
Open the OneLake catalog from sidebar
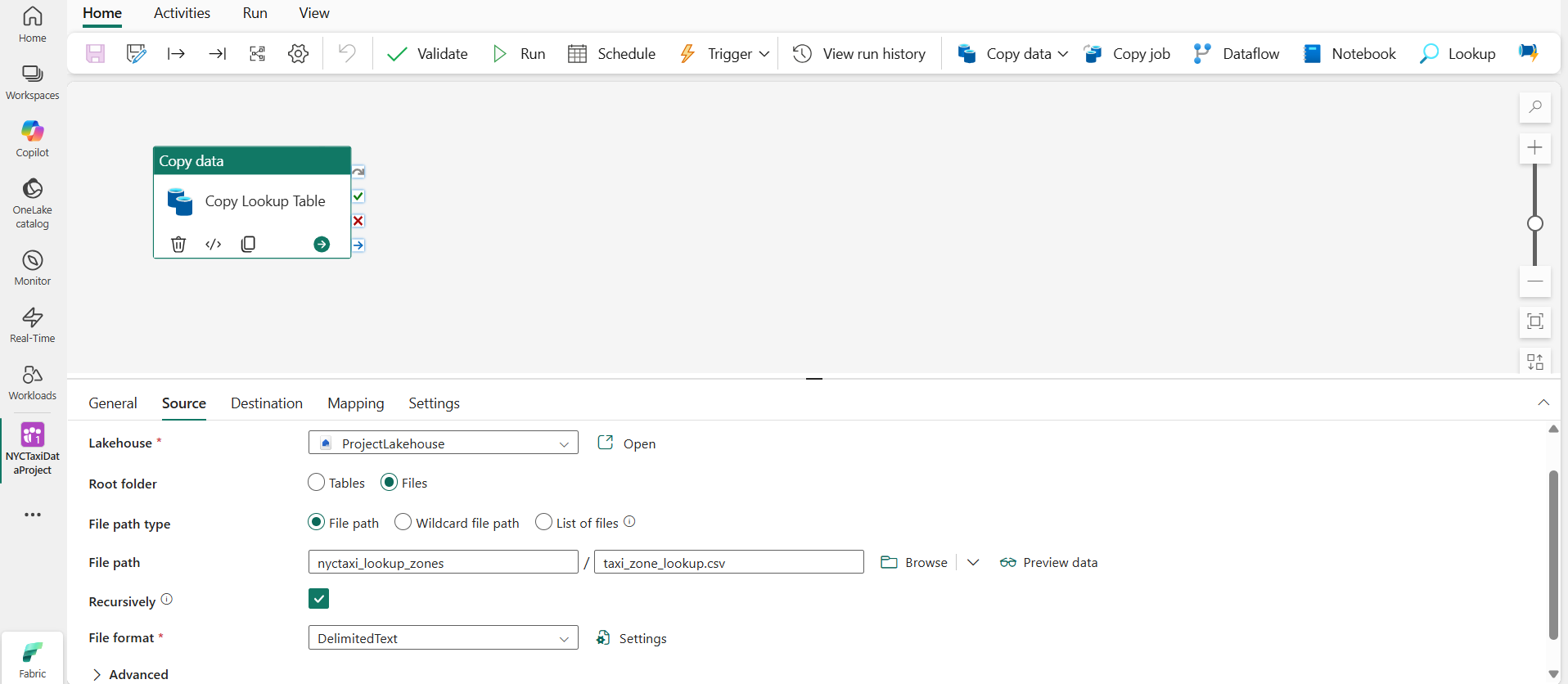33,203
